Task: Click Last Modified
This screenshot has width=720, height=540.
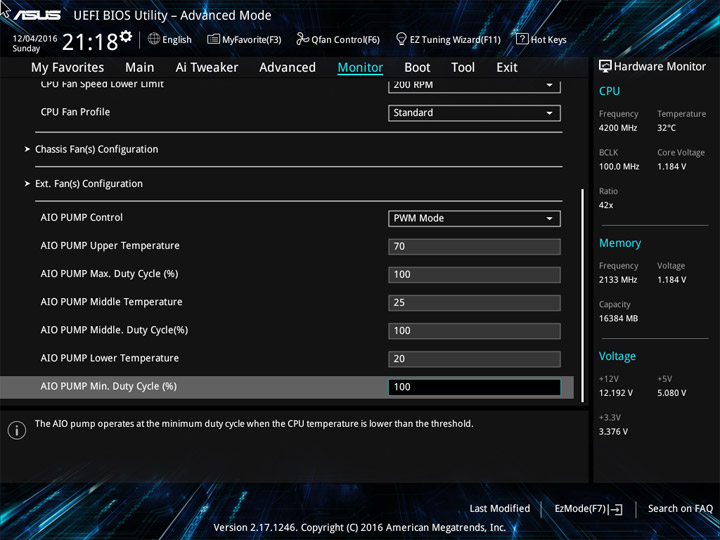Action: tap(500, 509)
